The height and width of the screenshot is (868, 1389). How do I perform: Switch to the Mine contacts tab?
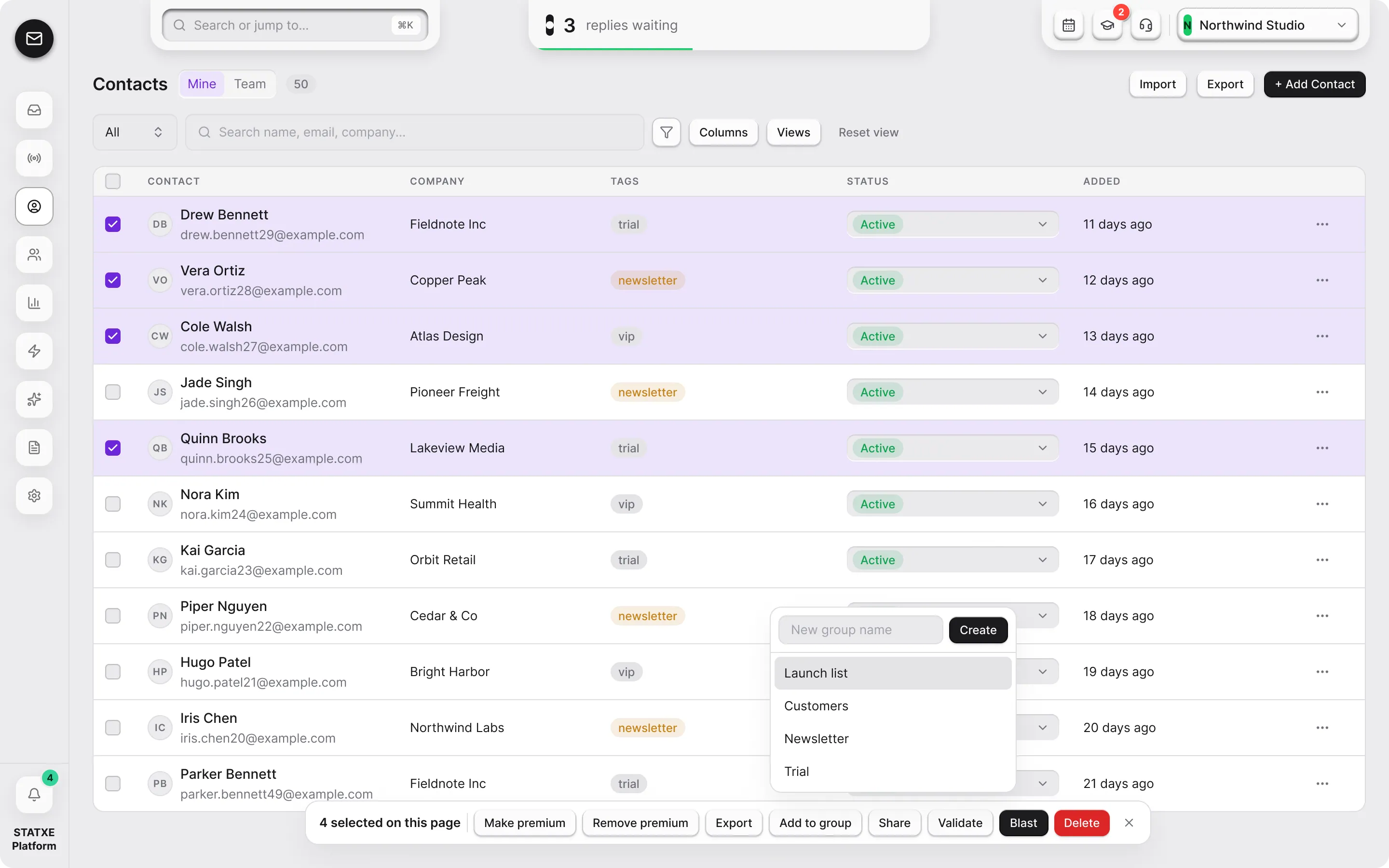(x=202, y=84)
